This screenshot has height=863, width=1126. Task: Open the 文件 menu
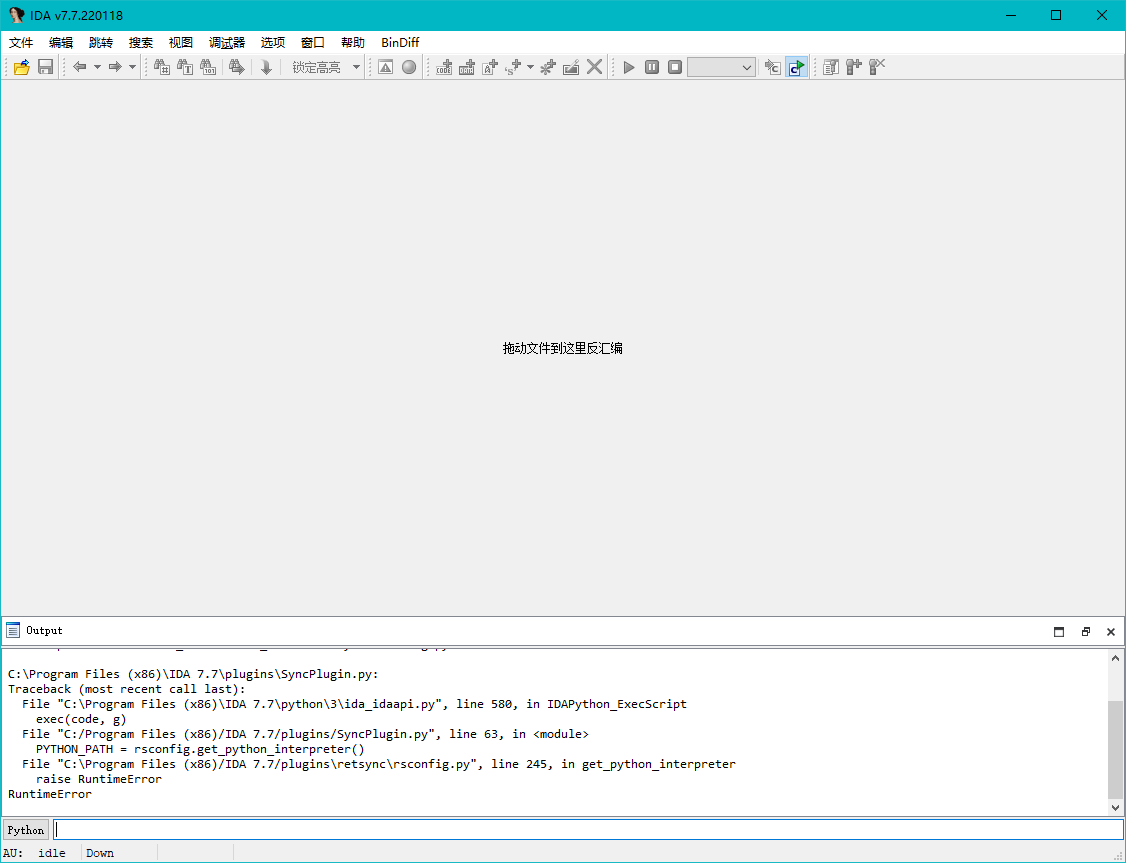point(21,42)
